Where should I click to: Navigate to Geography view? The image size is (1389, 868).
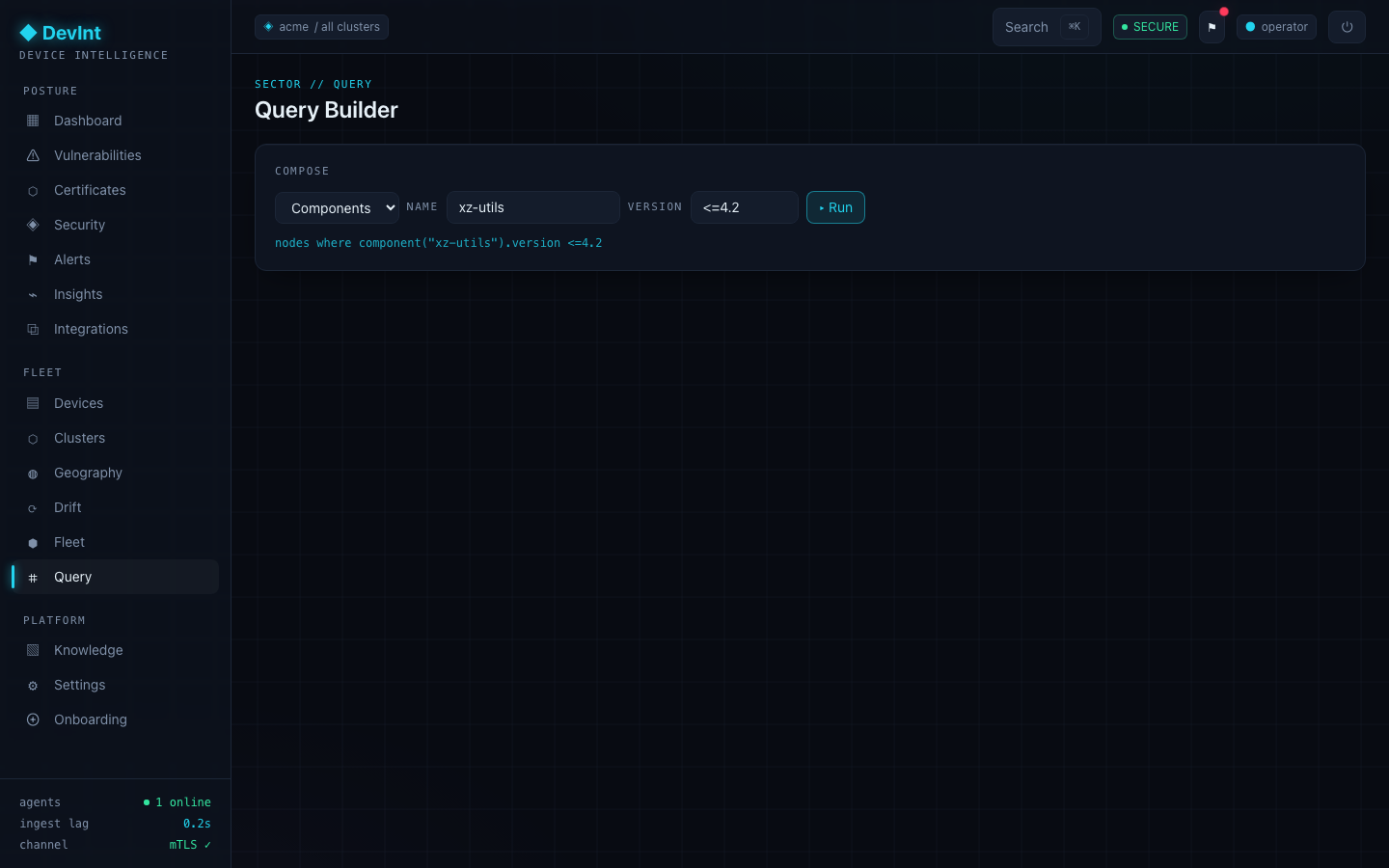(115, 473)
